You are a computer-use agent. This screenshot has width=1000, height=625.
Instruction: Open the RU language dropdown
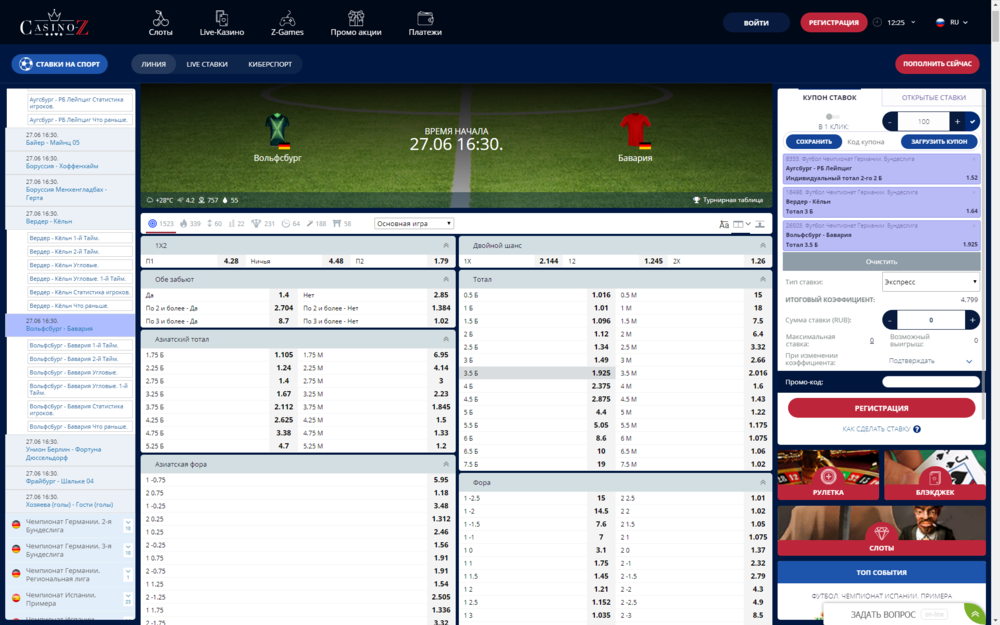tap(952, 22)
